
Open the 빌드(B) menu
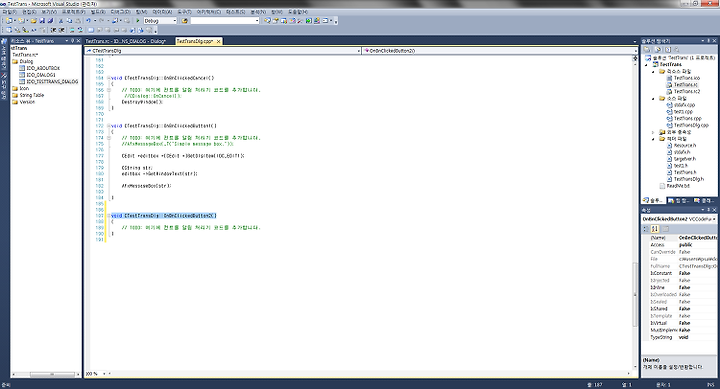pos(98,12)
